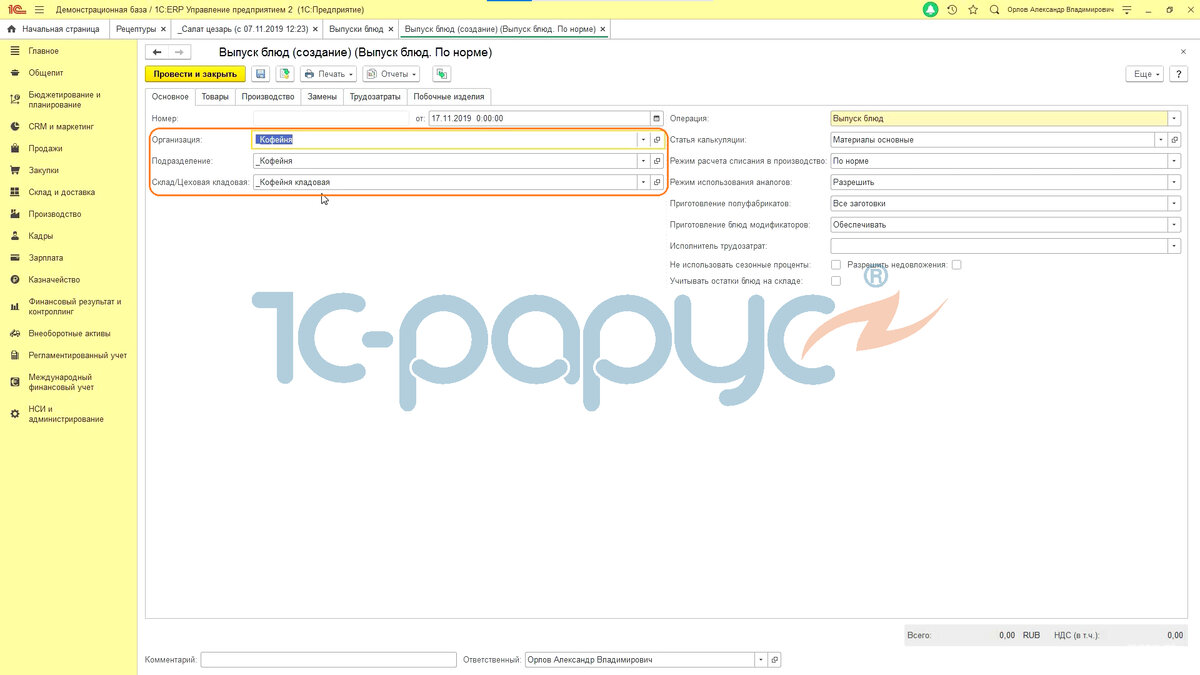Close the Рецептуры tab with its x
Image resolution: width=1200 pixels, height=675 pixels.
(163, 29)
